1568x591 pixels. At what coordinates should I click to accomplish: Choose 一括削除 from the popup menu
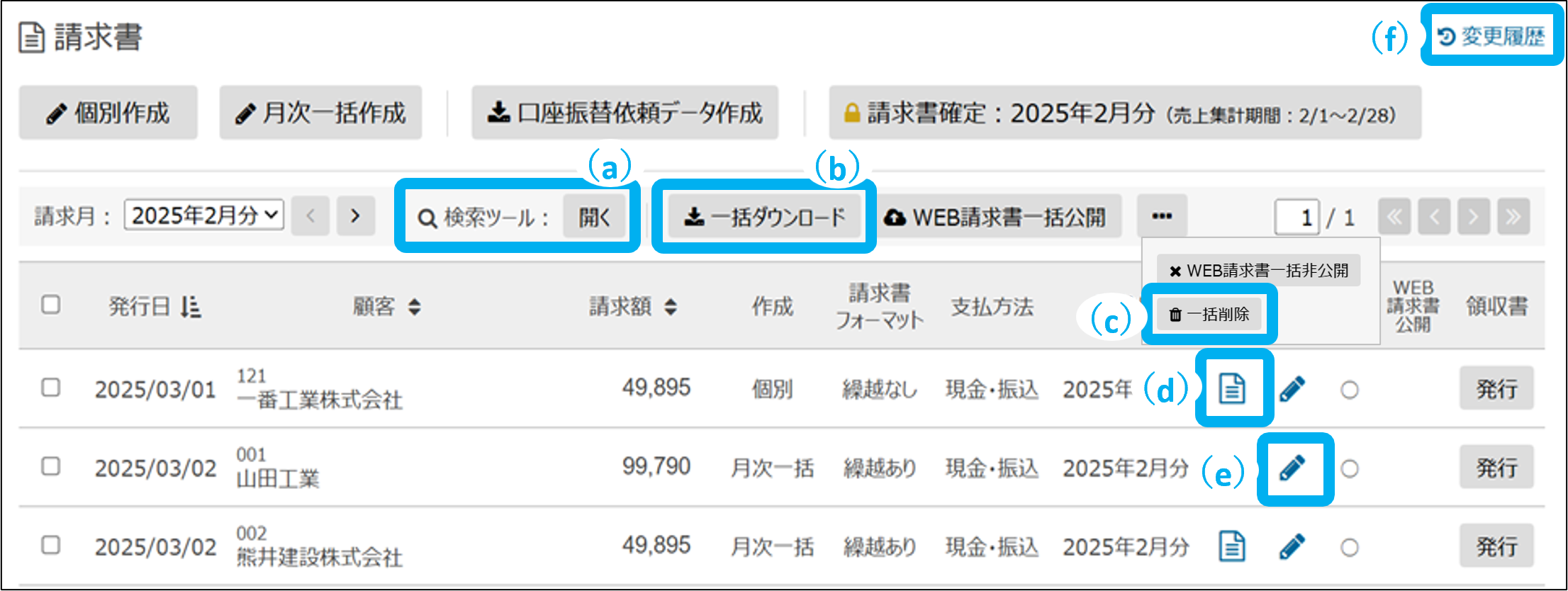coord(1209,314)
